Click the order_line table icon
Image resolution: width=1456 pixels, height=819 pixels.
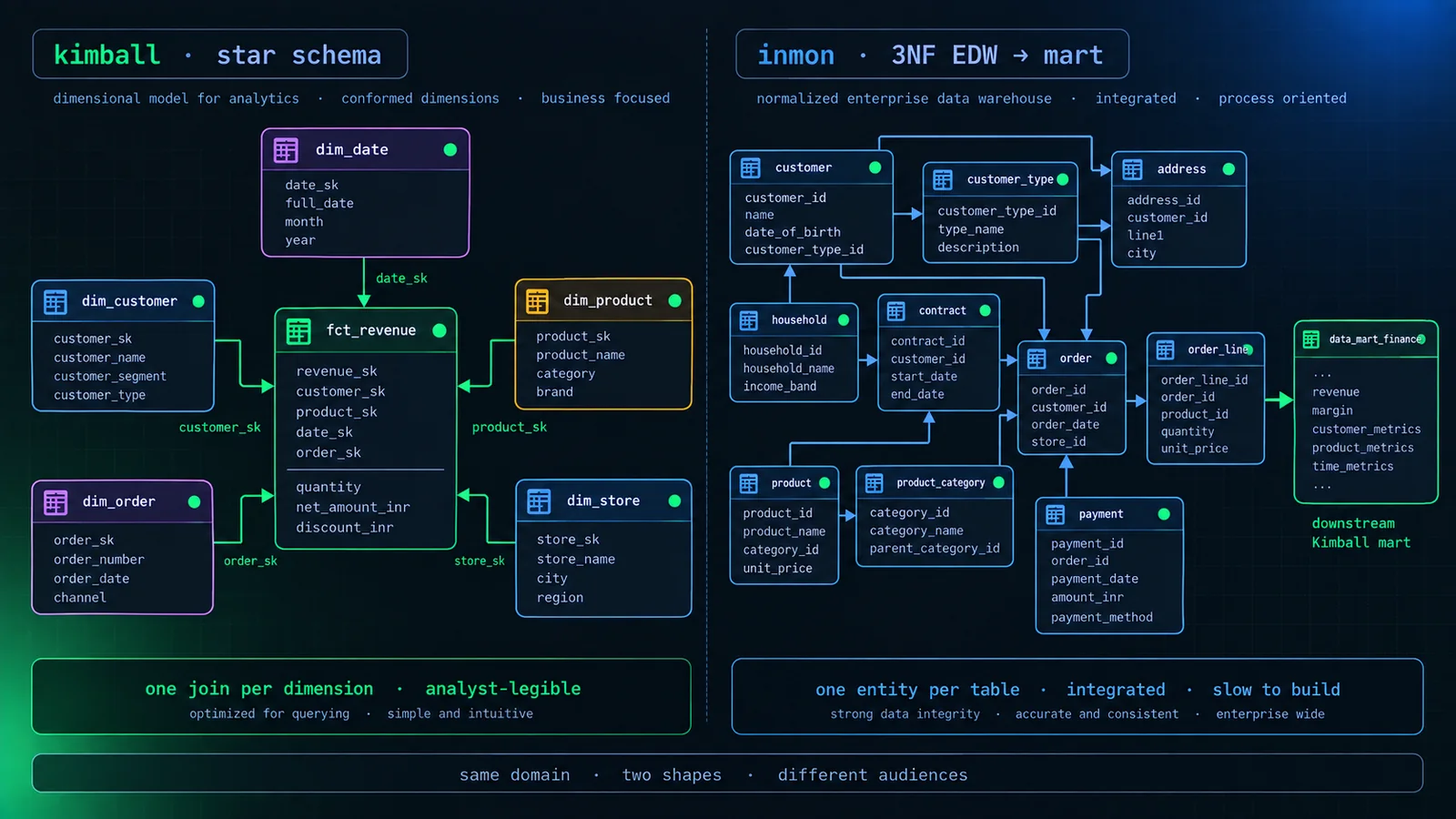(x=1165, y=349)
